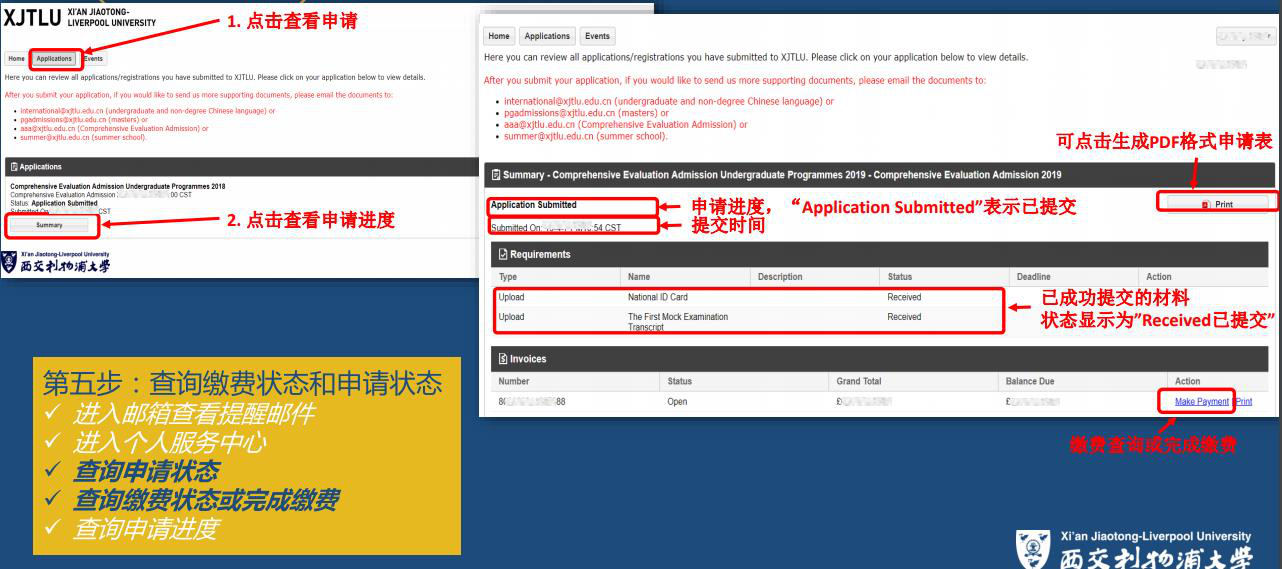Click the Invoices section header icon
This screenshot has height=569, width=1282.
503,359
